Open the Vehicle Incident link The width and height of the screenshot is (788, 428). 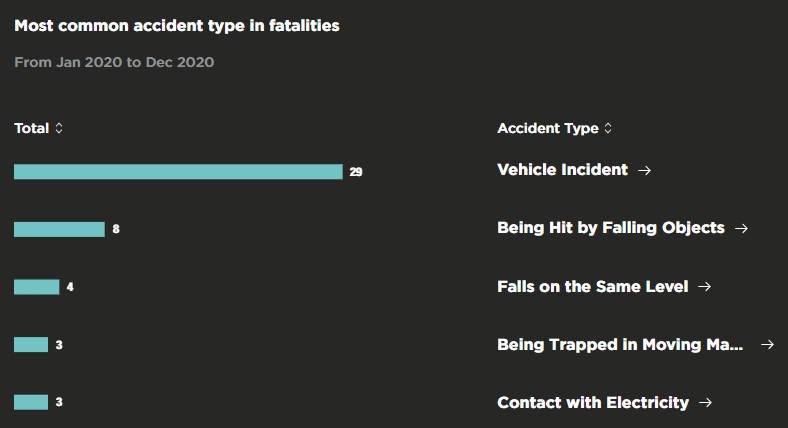point(562,170)
